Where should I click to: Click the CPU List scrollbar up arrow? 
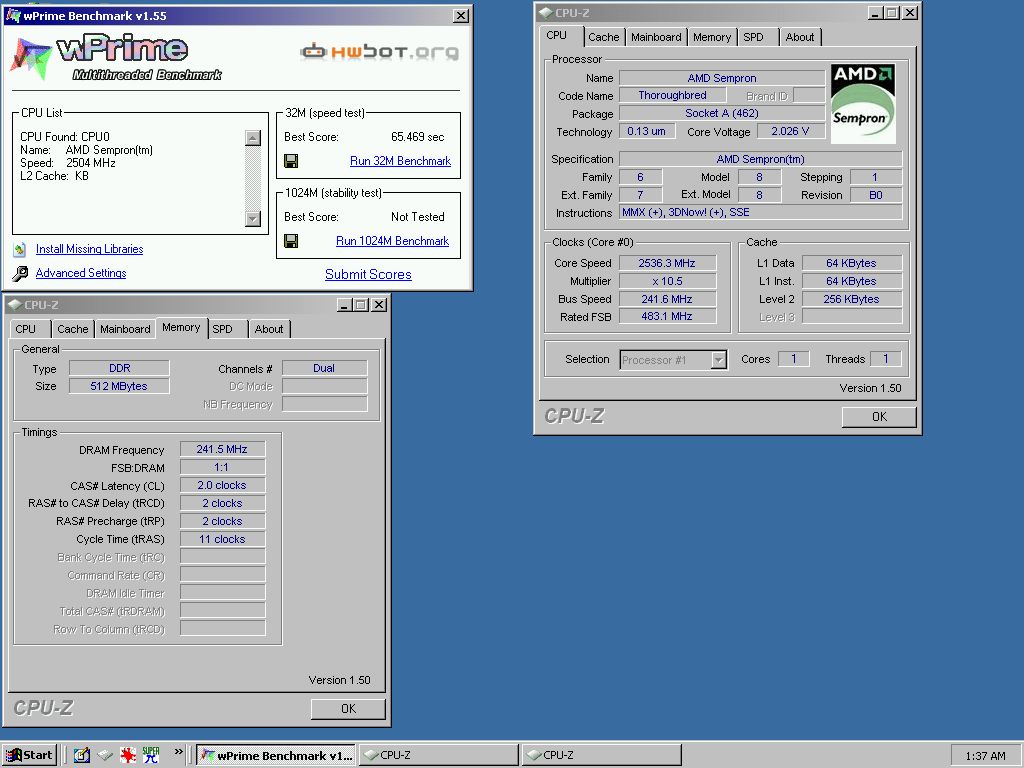(x=253, y=138)
